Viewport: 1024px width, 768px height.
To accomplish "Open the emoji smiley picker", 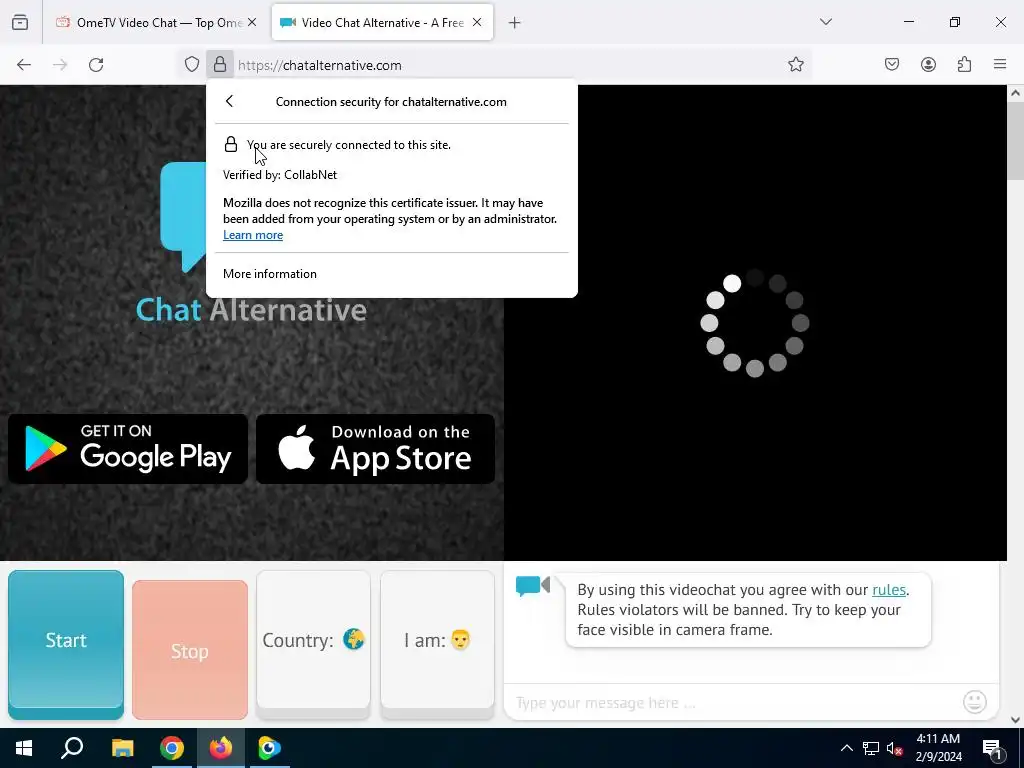I will pos(975,702).
